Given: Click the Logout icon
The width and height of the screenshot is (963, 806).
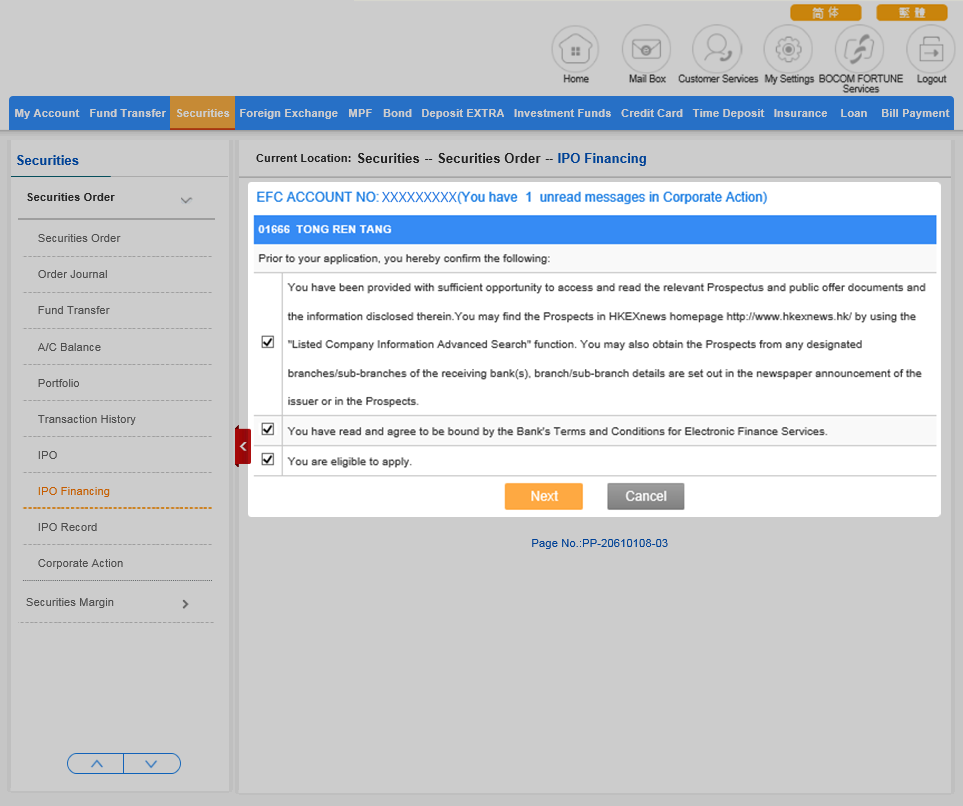Looking at the screenshot, I should tap(930, 49).
